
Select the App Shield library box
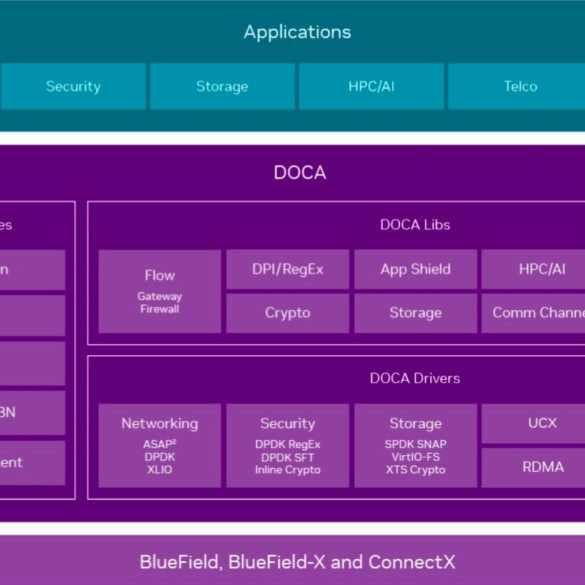click(416, 269)
